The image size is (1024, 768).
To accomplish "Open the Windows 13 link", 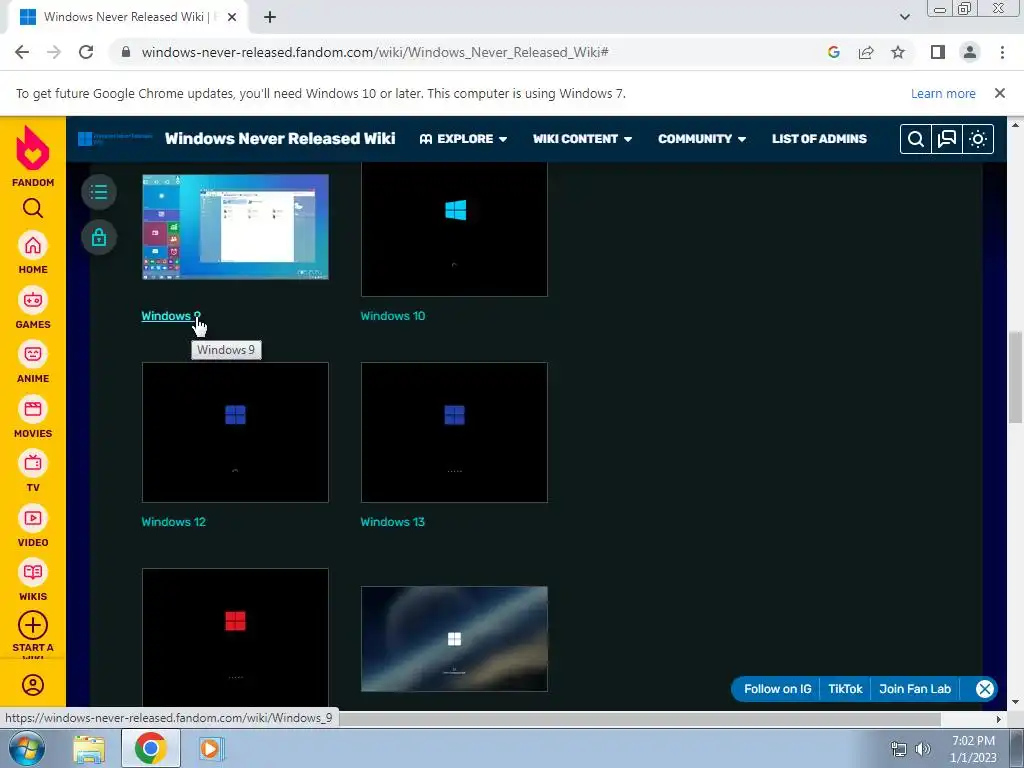I will pyautogui.click(x=392, y=522).
